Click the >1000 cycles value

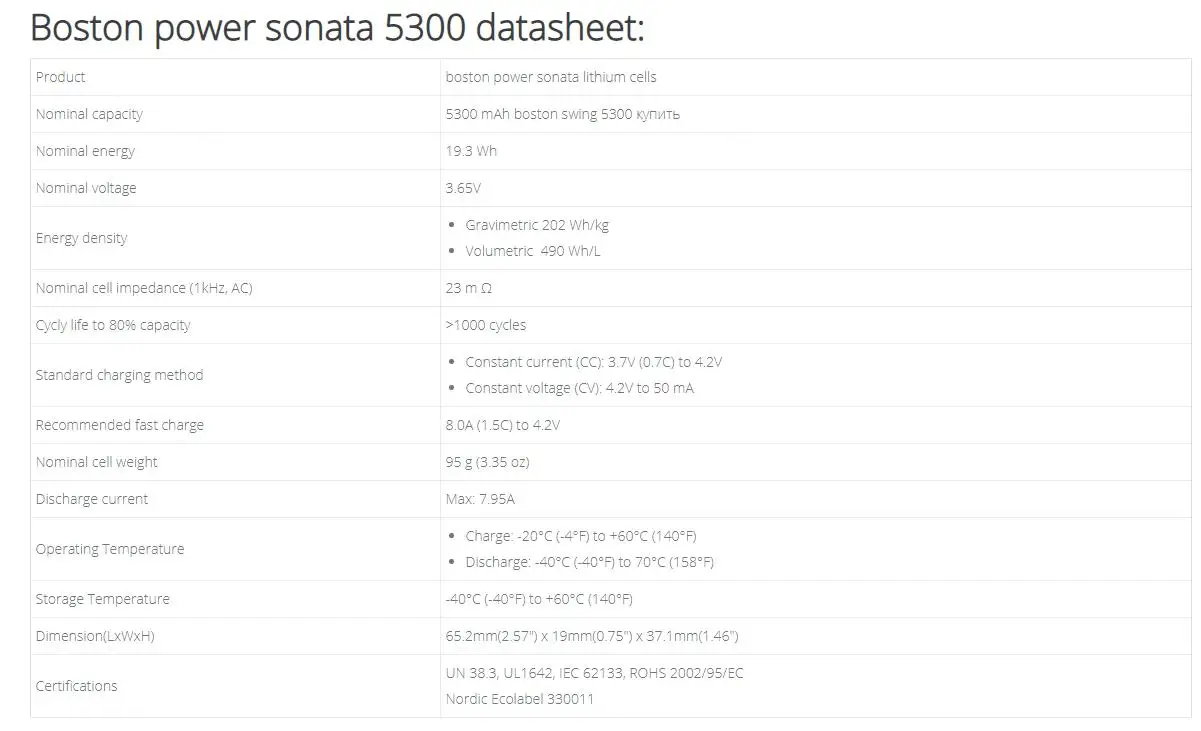(x=485, y=325)
